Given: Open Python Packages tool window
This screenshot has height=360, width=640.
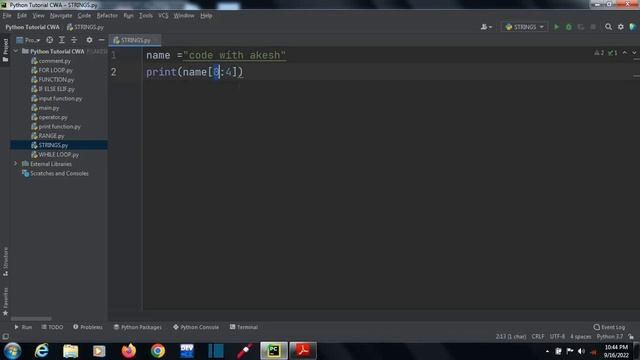Looking at the screenshot, I should pyautogui.click(x=138, y=327).
